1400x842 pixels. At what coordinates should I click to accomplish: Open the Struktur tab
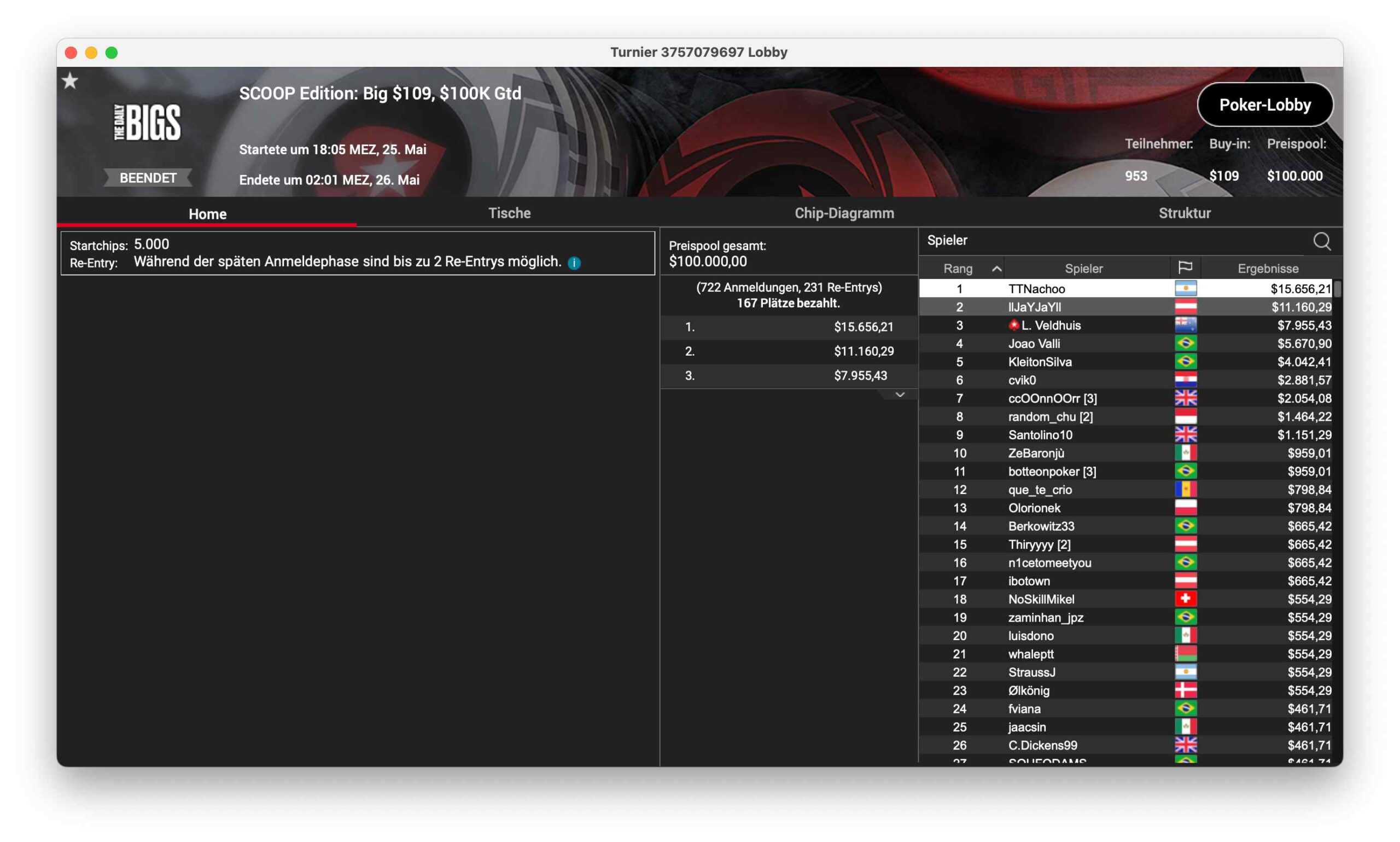(1184, 213)
